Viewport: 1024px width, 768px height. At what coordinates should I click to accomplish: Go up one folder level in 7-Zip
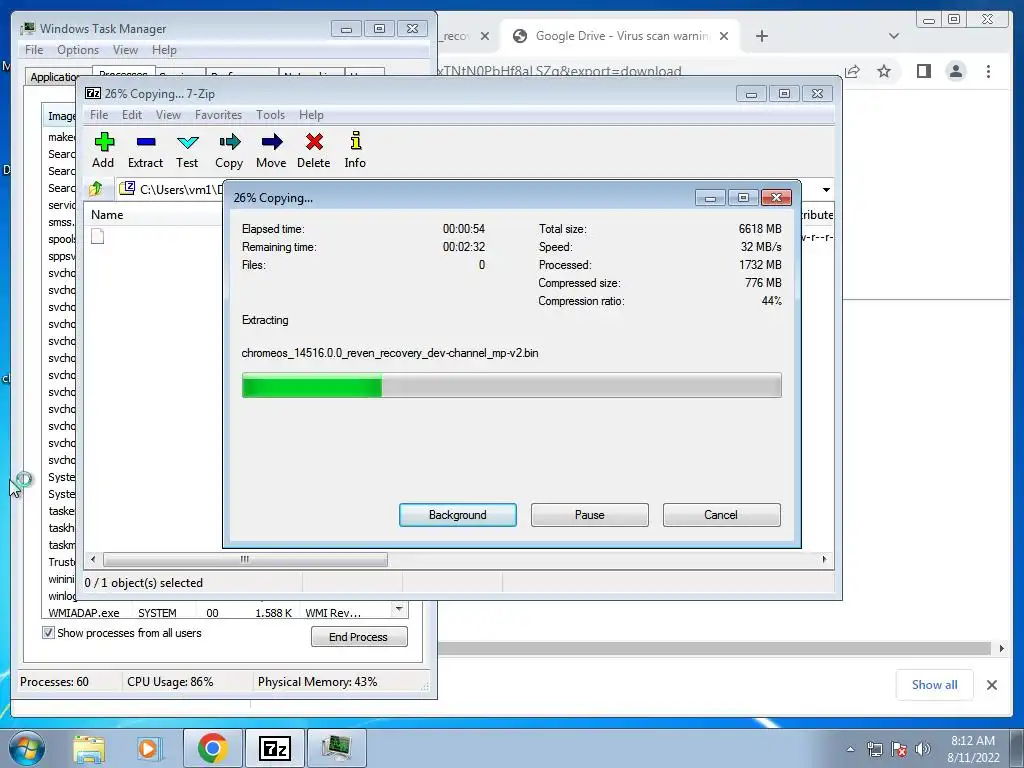(95, 189)
